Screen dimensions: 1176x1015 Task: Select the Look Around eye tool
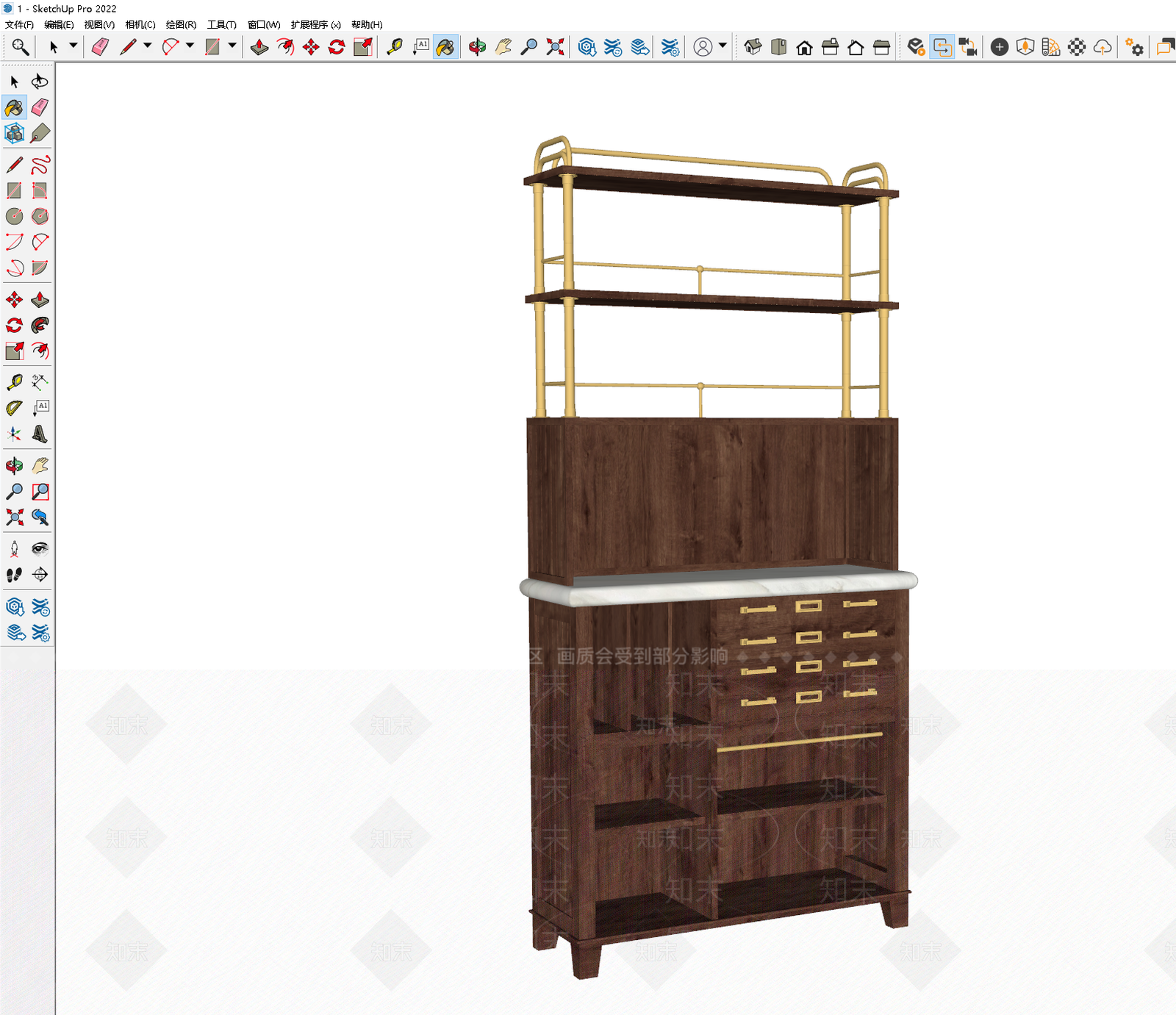tap(40, 548)
